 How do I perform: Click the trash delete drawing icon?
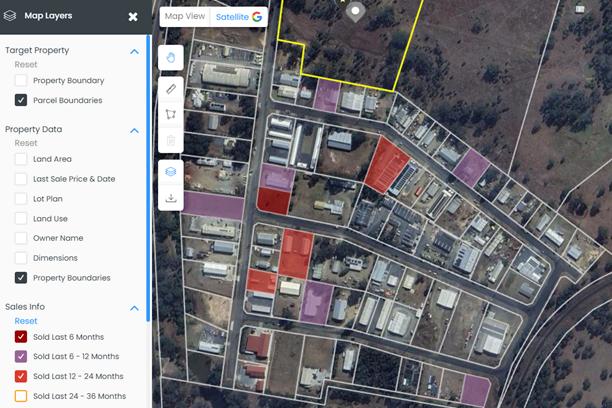[171, 140]
